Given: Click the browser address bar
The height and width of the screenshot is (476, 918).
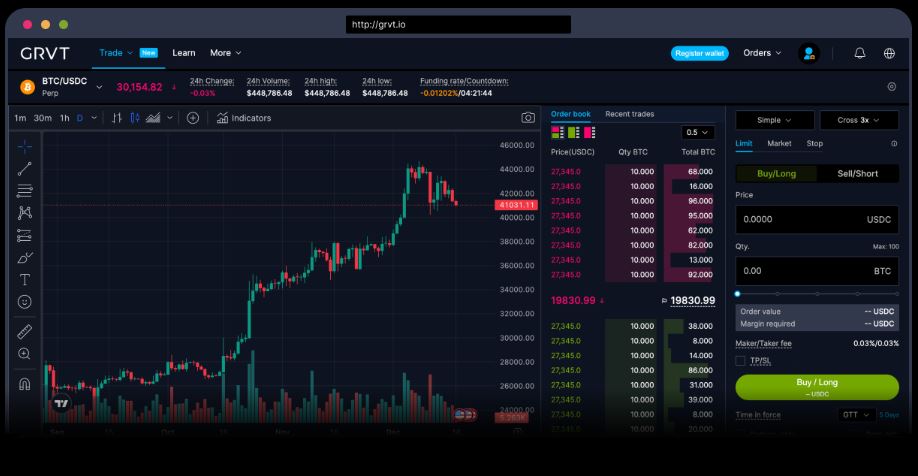Looking at the screenshot, I should pos(458,25).
